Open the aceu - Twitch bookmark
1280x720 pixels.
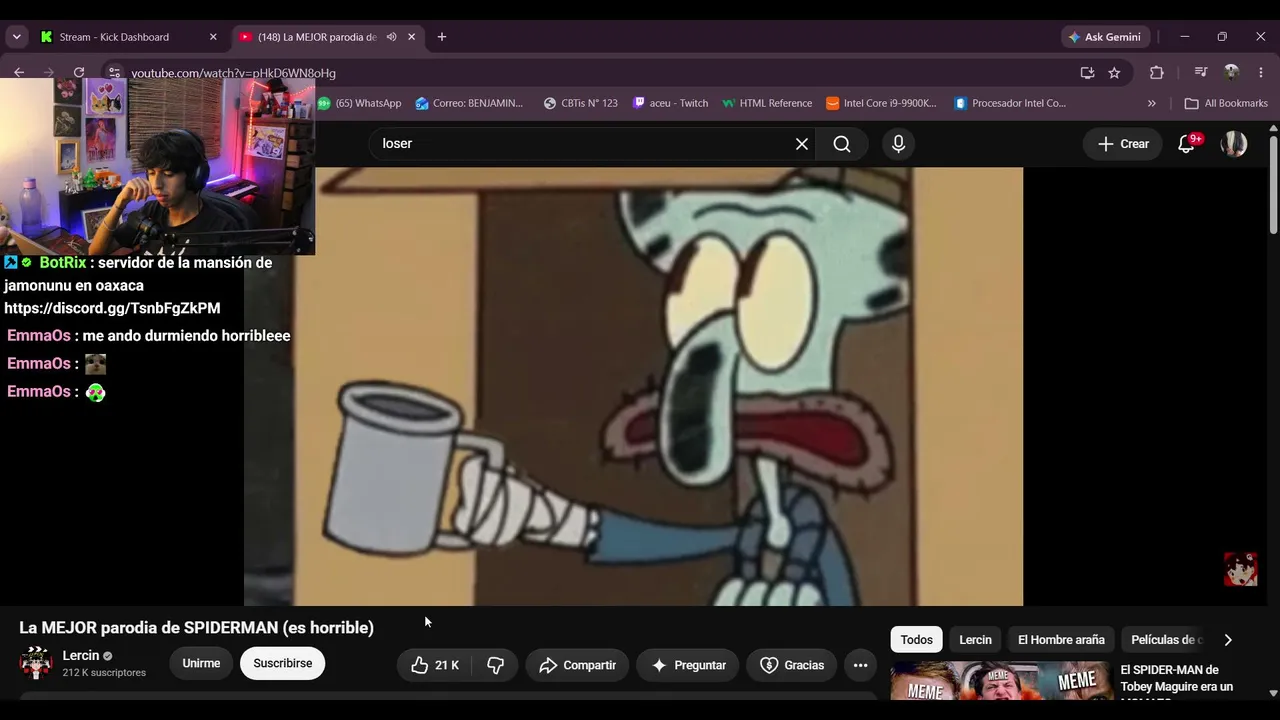[x=670, y=103]
